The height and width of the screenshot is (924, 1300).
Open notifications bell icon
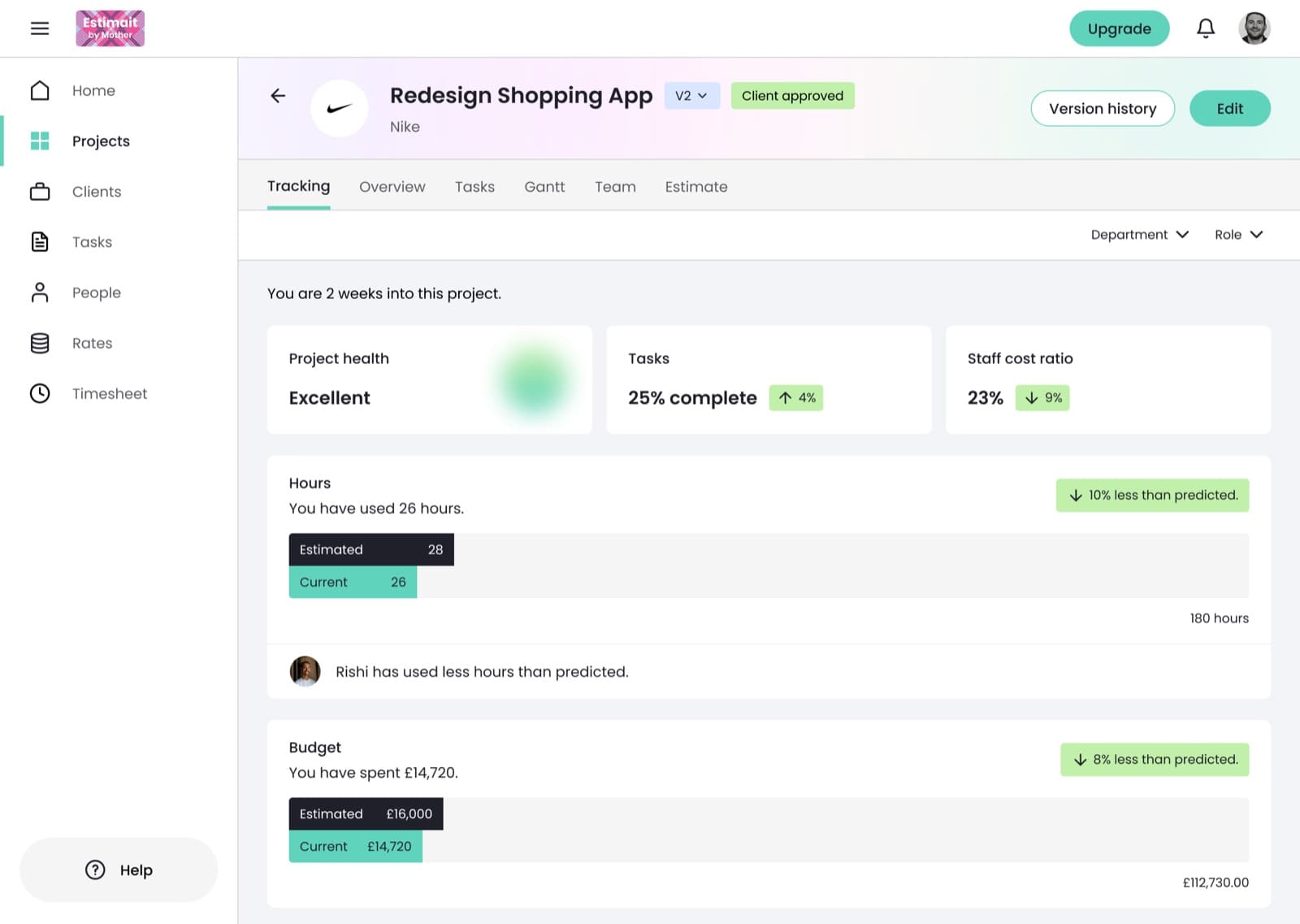point(1206,28)
